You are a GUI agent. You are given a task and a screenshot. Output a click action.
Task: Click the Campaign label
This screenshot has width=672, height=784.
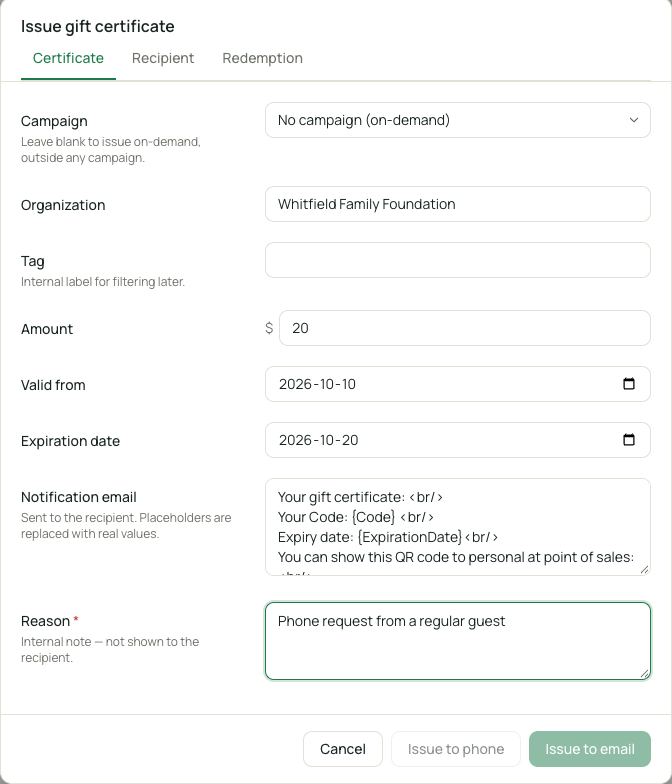[54, 121]
